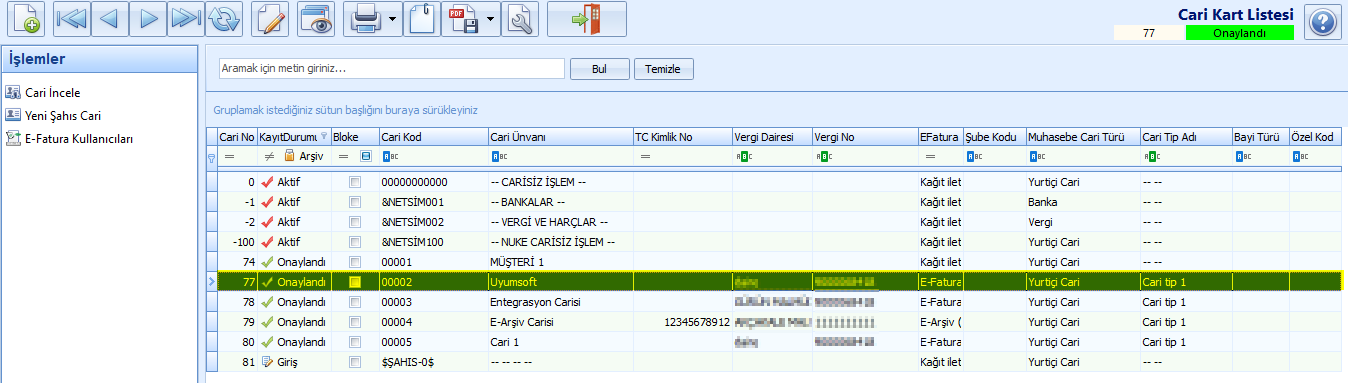Focus the search text input field

tap(392, 69)
